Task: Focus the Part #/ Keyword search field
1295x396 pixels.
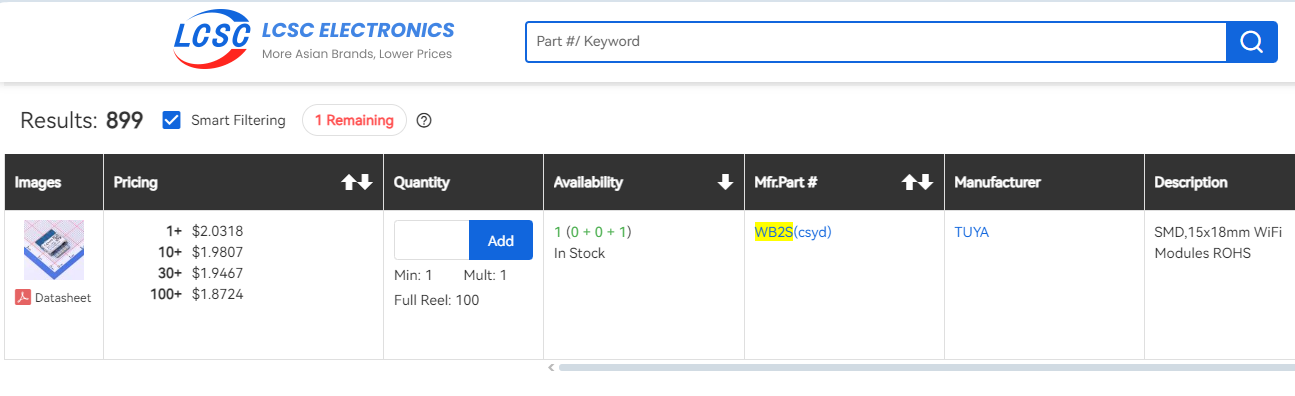Action: (x=876, y=42)
